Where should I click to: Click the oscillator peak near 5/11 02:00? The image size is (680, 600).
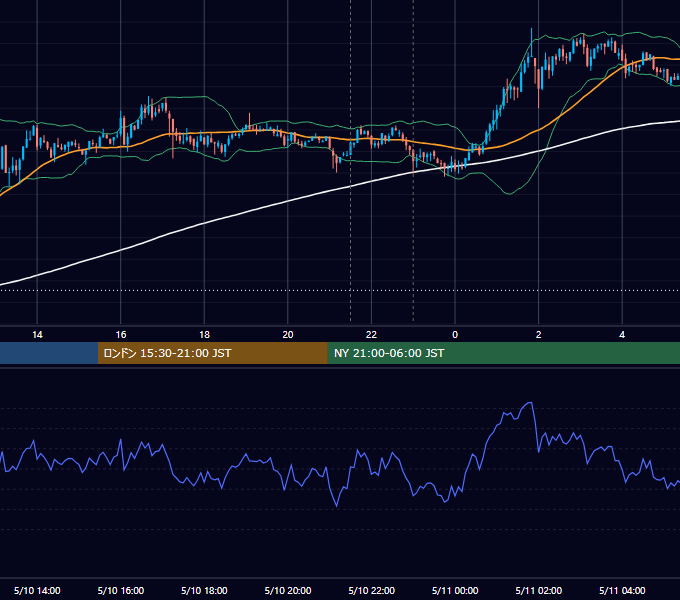click(x=530, y=403)
